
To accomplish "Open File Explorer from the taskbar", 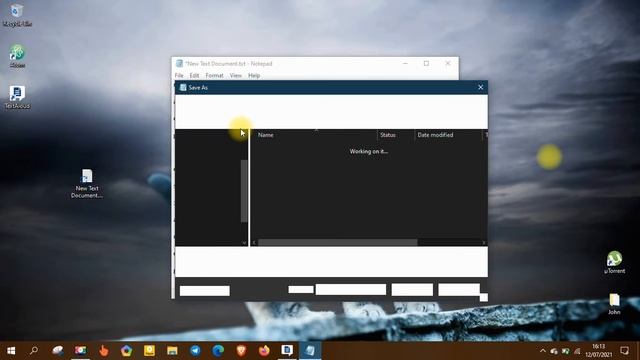I will (x=172, y=351).
